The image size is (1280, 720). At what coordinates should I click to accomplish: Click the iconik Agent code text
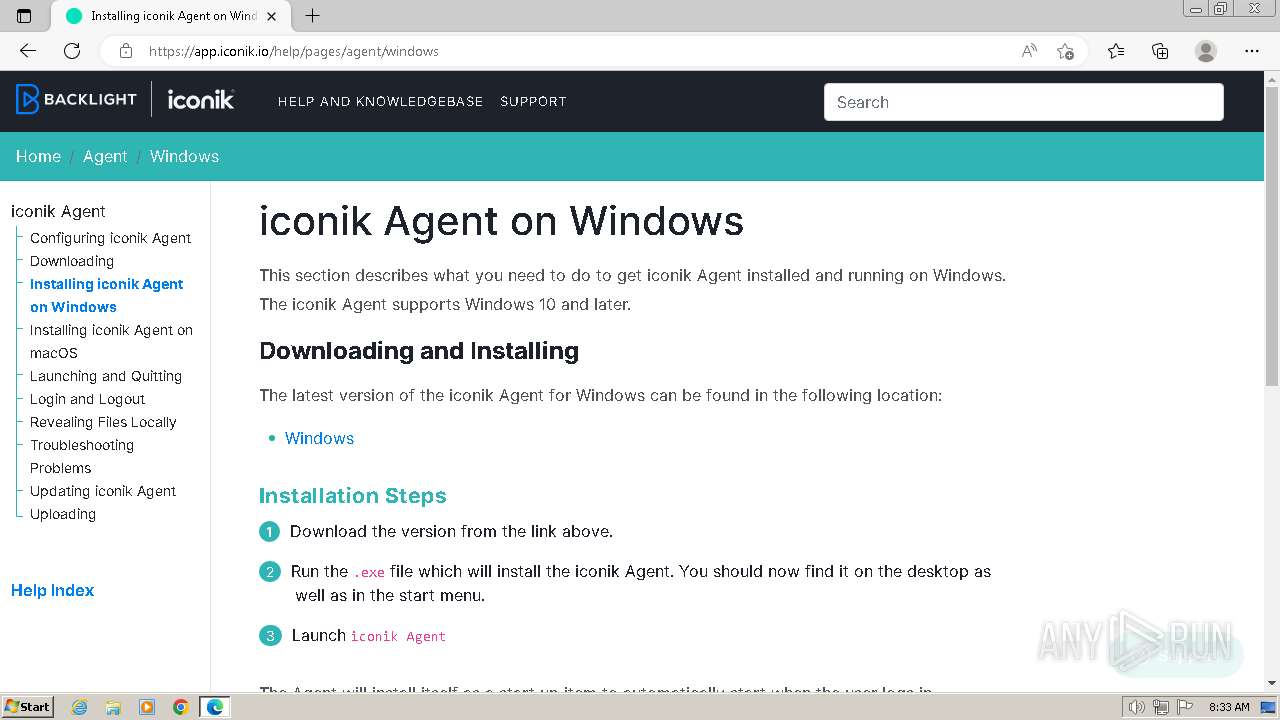point(398,636)
